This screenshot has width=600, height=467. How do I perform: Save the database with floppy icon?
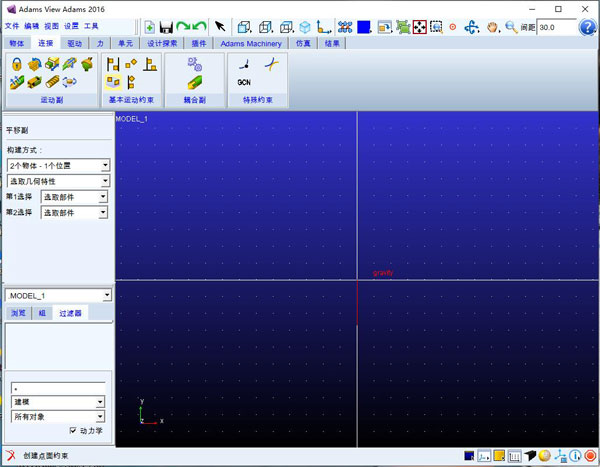[166, 27]
